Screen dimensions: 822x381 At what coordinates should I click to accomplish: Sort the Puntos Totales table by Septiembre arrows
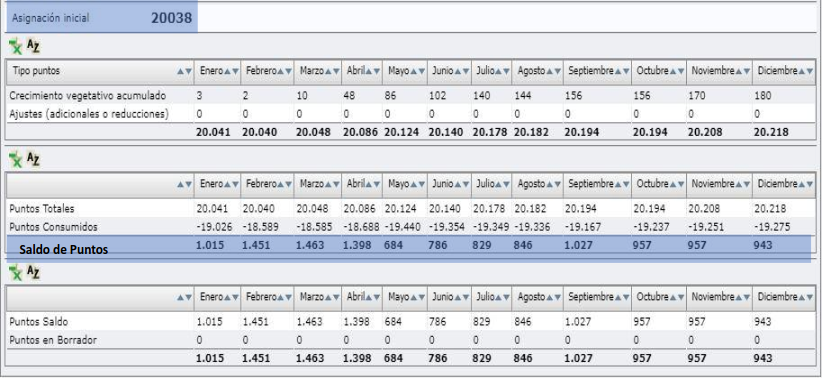622,184
